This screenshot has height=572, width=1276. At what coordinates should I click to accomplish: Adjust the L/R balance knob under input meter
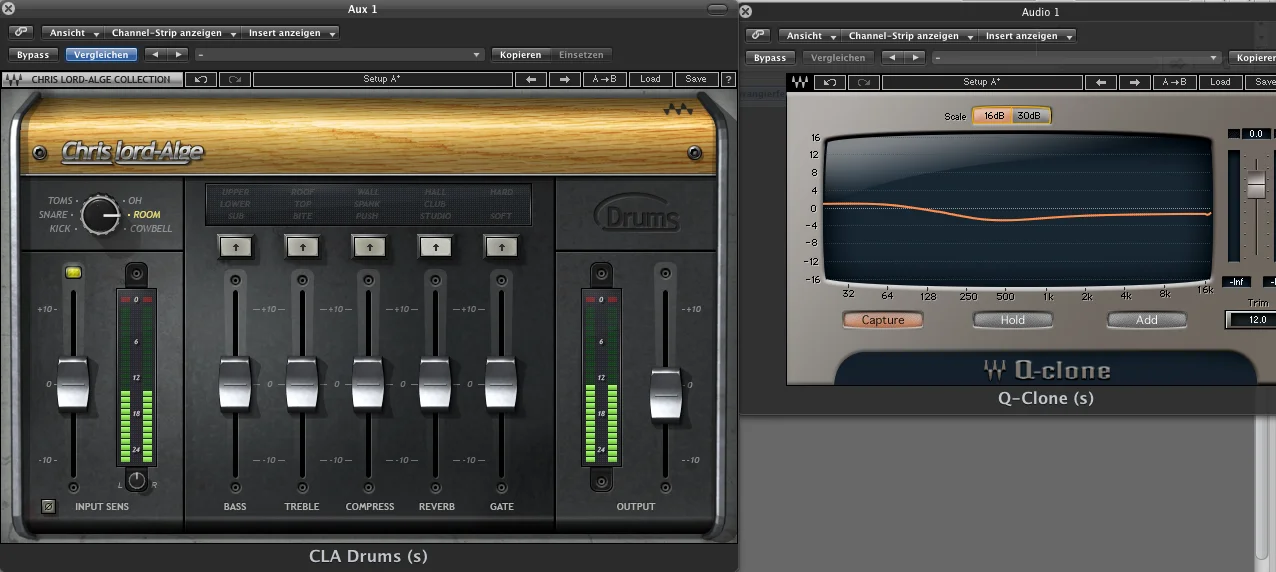(x=137, y=481)
